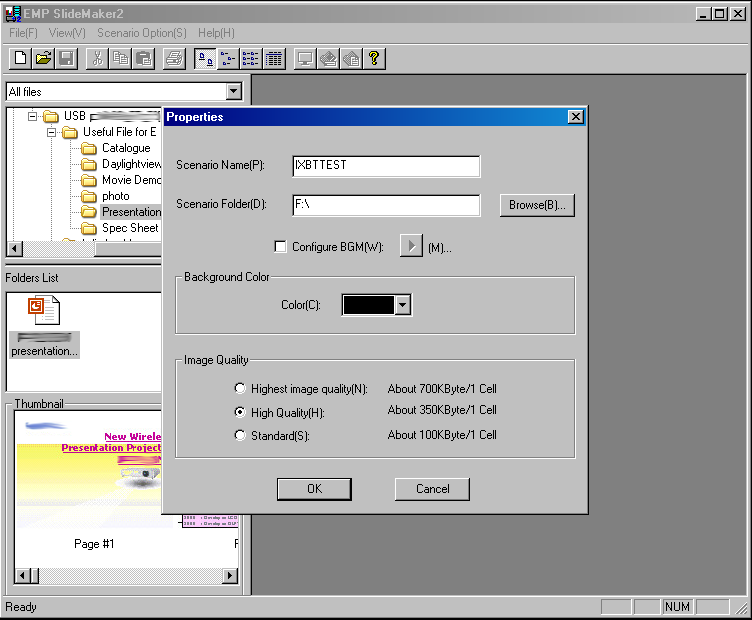The width and height of the screenshot is (752, 620).
Task: Click the black background color swatch
Action: (369, 305)
